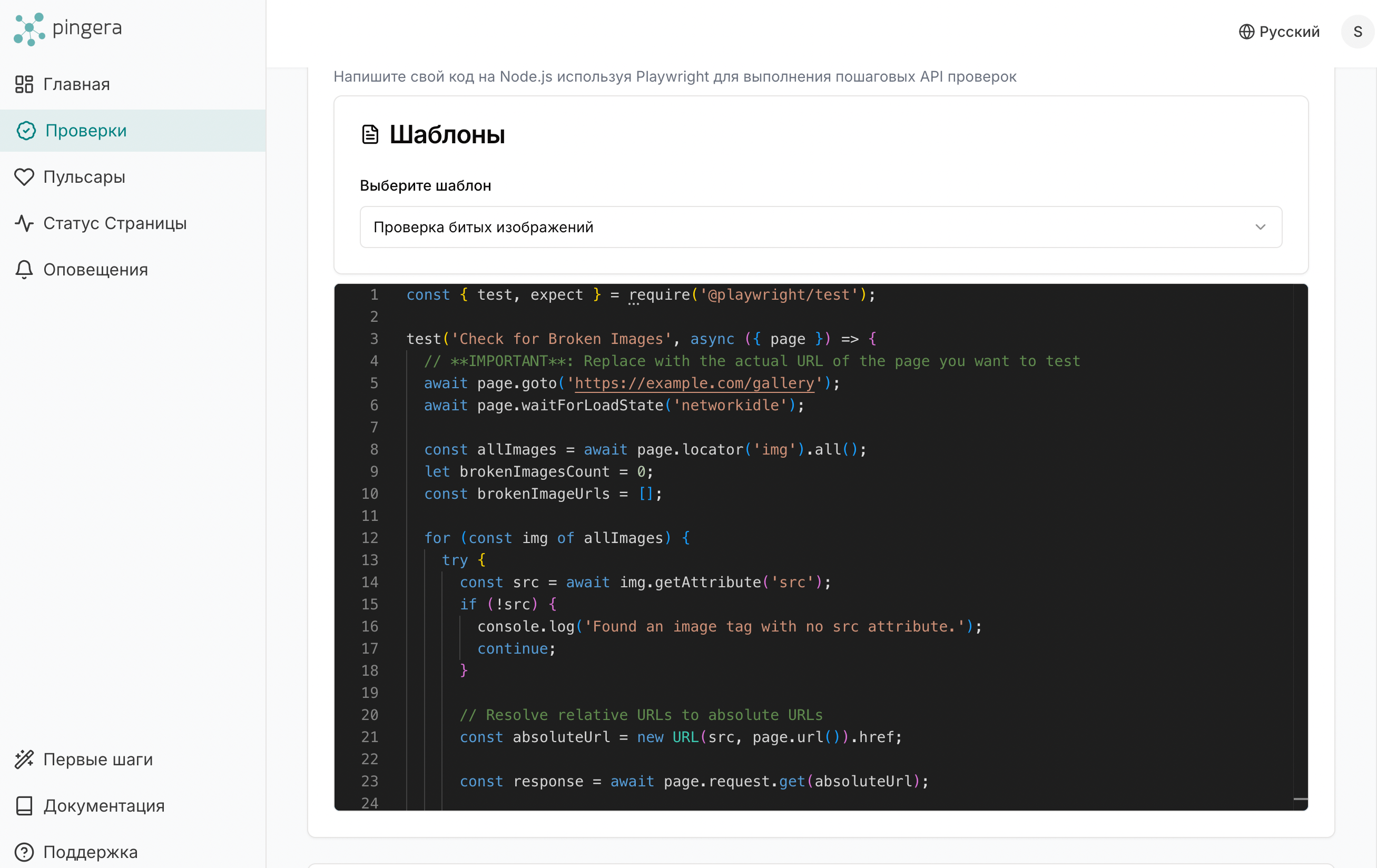This screenshot has height=868, width=1377.
Task: Click the Поддержка question mark icon
Action: click(24, 852)
